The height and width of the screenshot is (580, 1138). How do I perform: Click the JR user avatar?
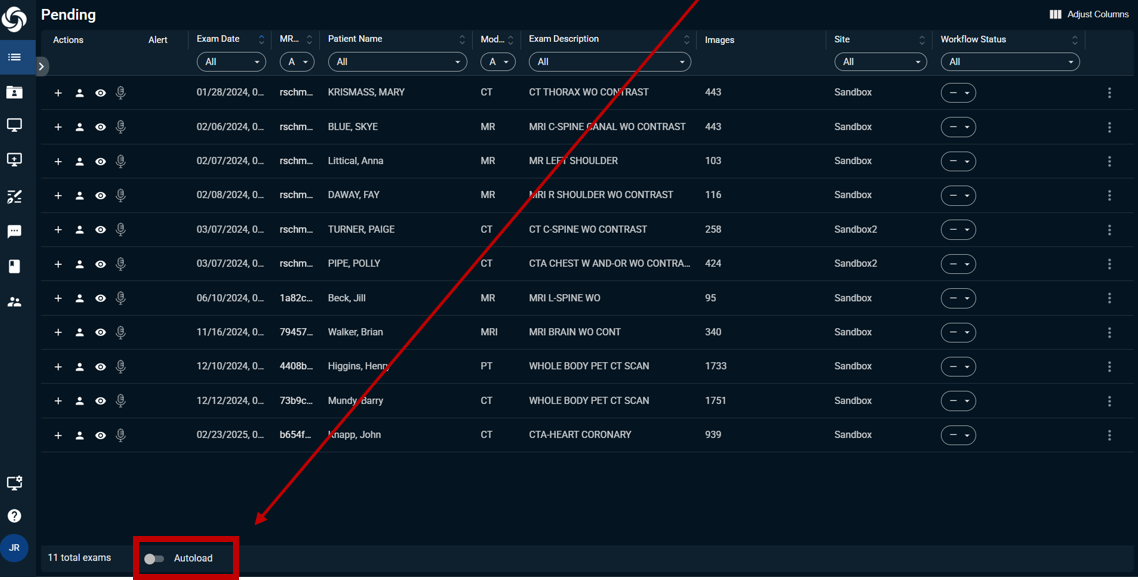pos(14,548)
